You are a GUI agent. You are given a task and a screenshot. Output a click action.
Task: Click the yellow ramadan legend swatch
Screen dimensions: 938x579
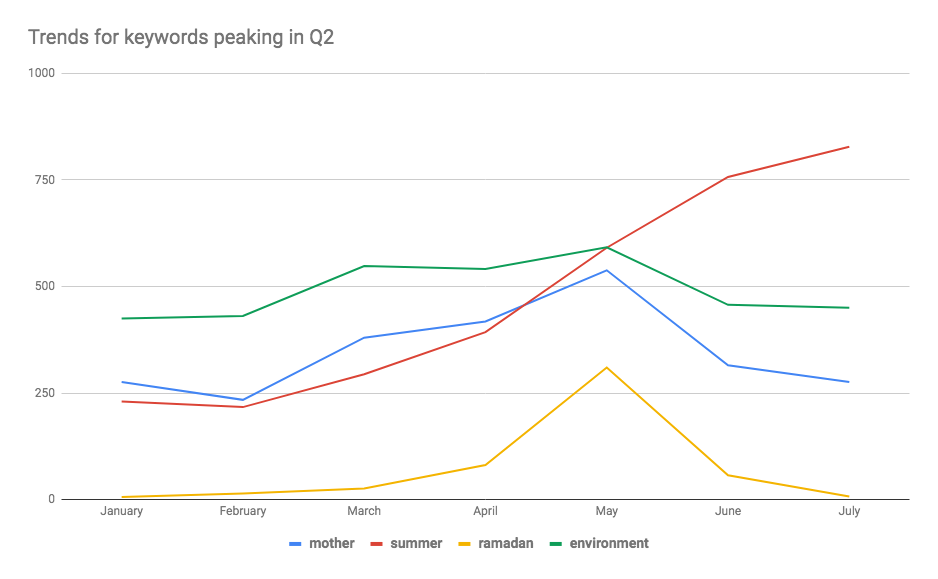(x=465, y=544)
